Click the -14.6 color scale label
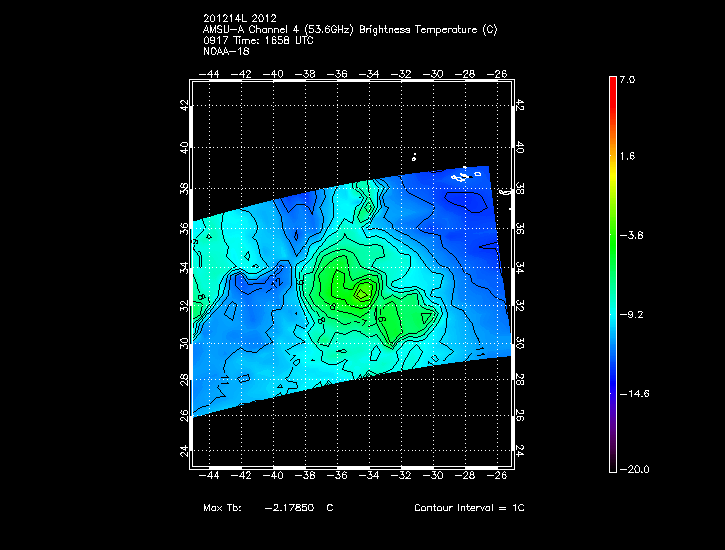Screen dimensions: 725x550 click(x=634, y=393)
